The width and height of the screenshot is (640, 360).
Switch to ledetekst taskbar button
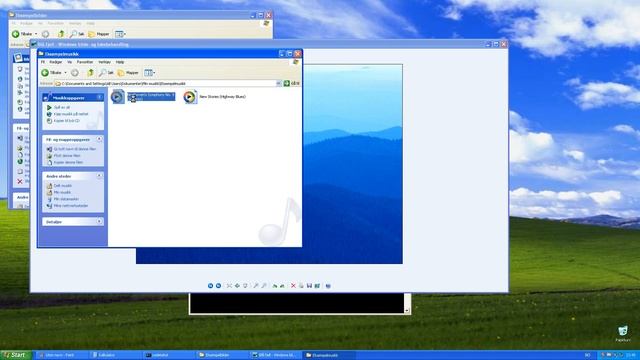tap(168, 355)
